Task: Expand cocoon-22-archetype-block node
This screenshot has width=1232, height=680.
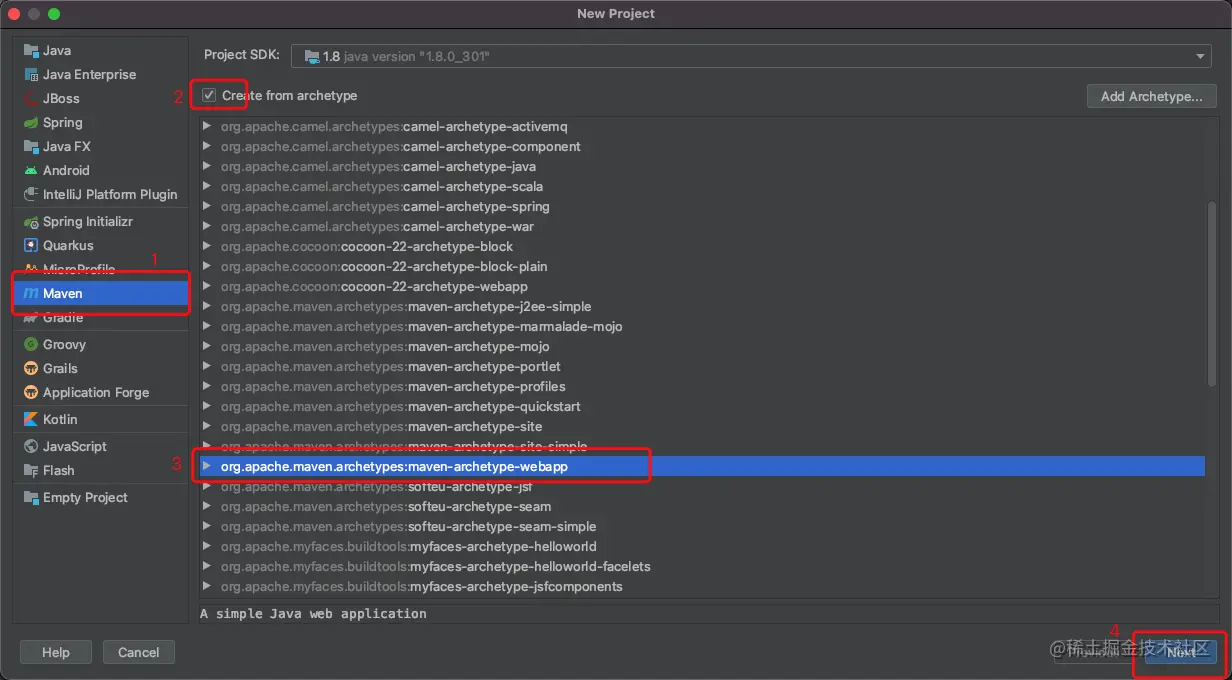Action: (x=207, y=246)
